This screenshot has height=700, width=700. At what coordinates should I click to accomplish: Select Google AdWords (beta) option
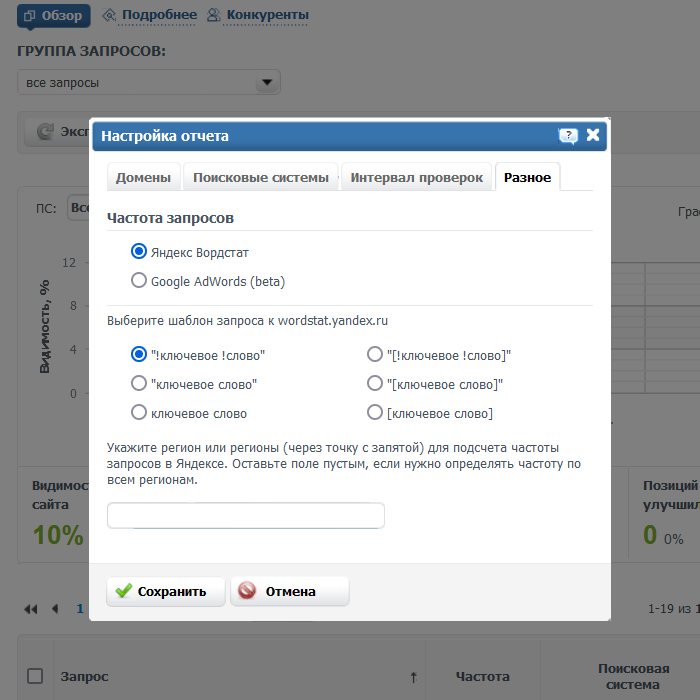tap(139, 281)
